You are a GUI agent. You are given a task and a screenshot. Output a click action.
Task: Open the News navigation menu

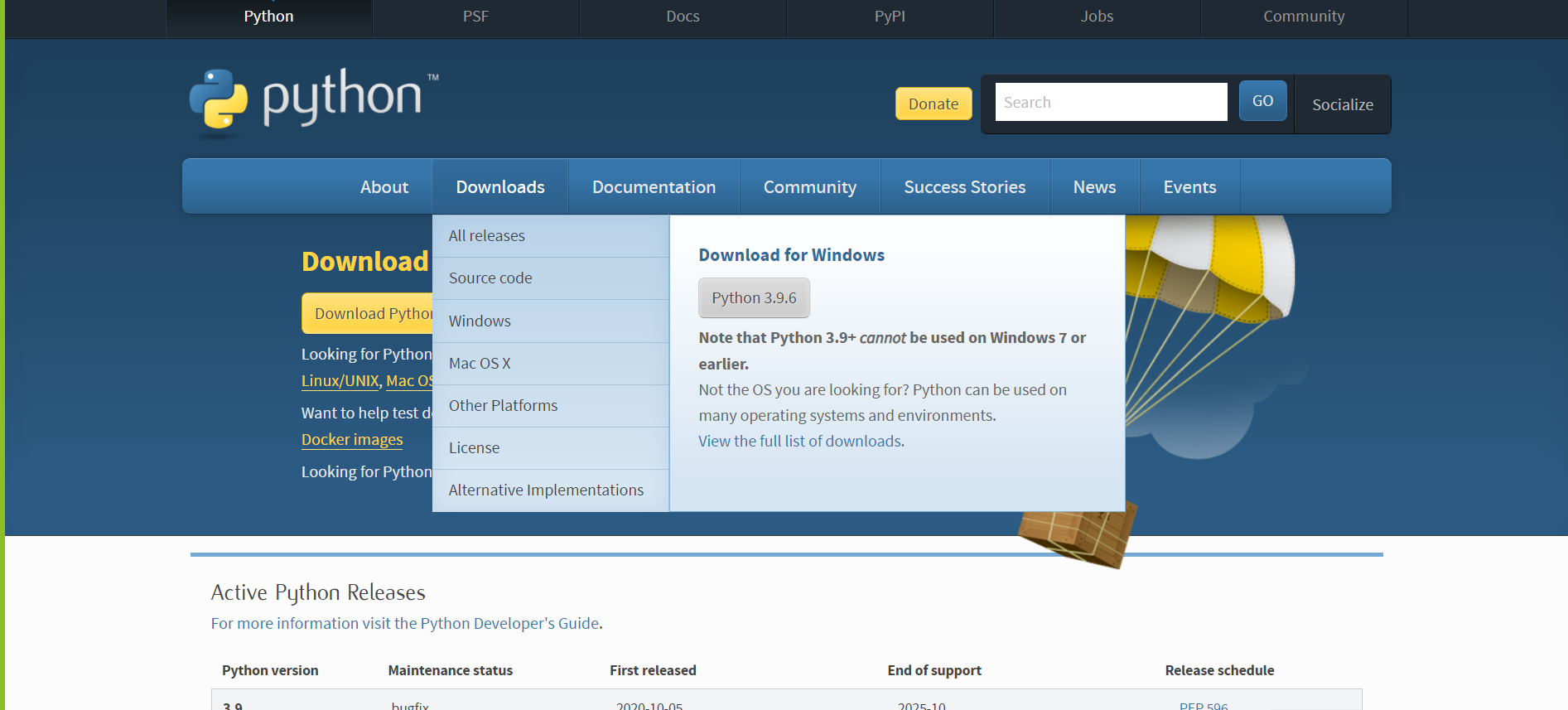pyautogui.click(x=1094, y=187)
